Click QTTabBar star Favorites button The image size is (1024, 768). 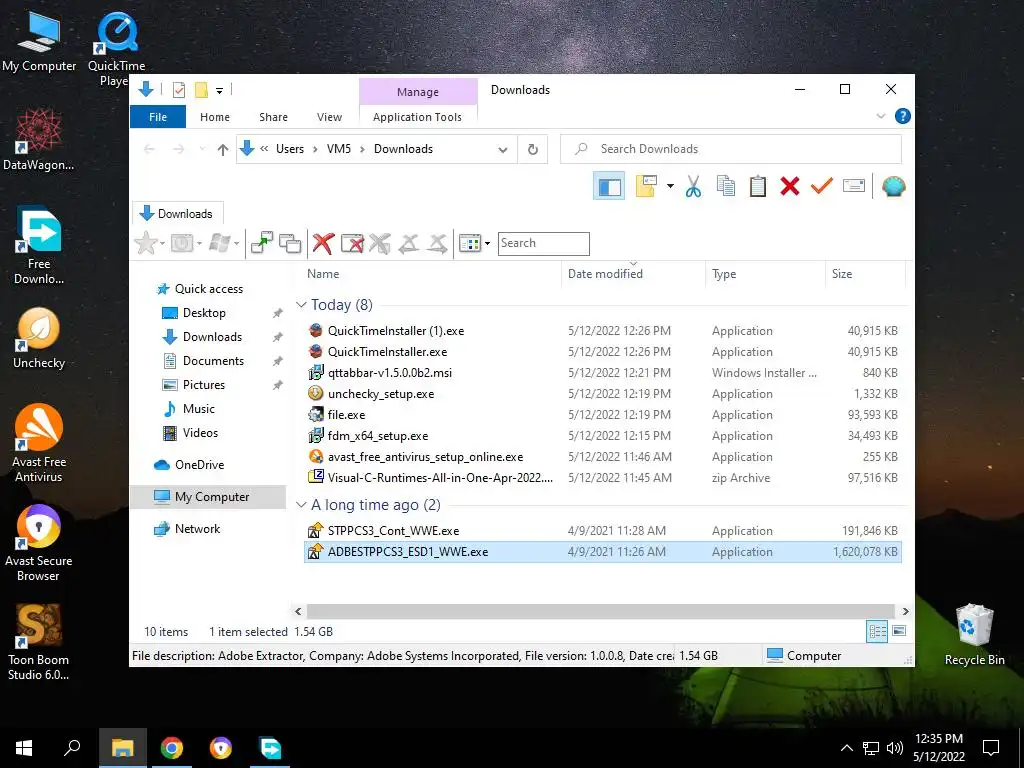(146, 244)
